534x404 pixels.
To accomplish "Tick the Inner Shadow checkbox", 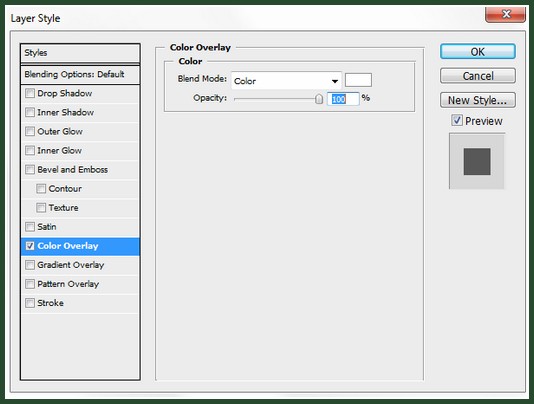I will pos(30,112).
